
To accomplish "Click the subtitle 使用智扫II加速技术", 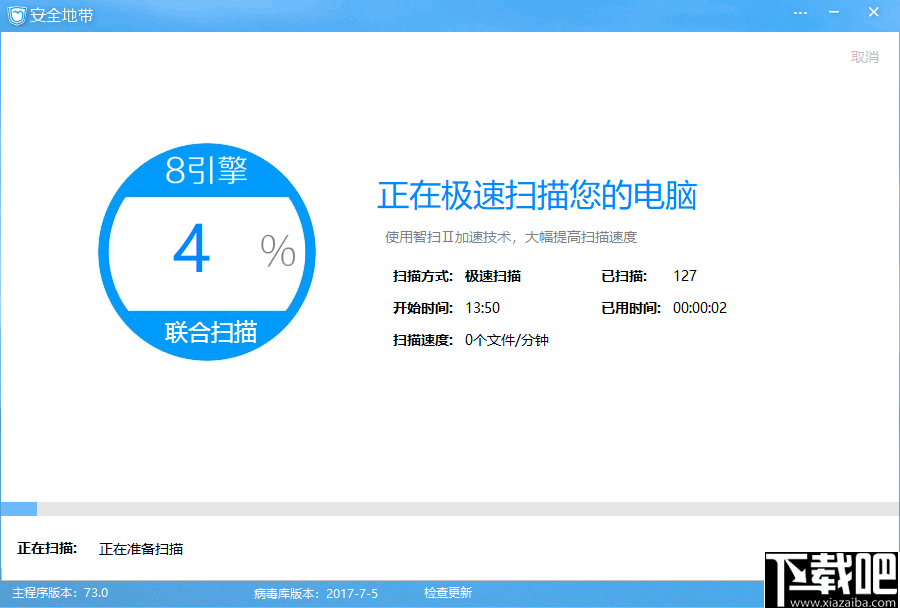I will point(448,237).
